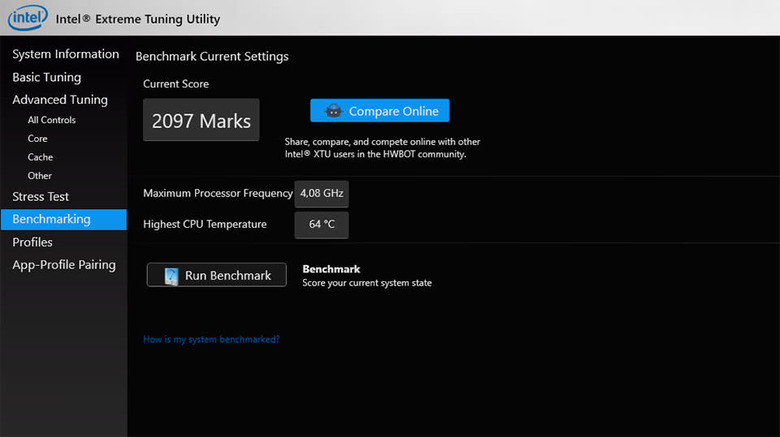This screenshot has height=437, width=780.
Task: Open the Profiles section
Action: 33,242
